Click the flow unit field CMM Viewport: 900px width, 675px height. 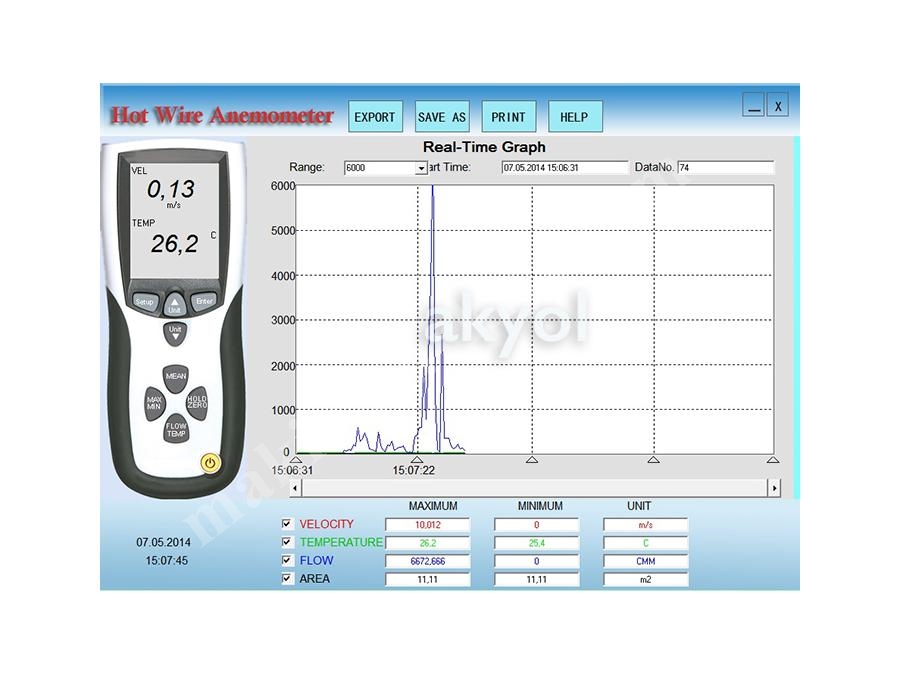pos(646,561)
